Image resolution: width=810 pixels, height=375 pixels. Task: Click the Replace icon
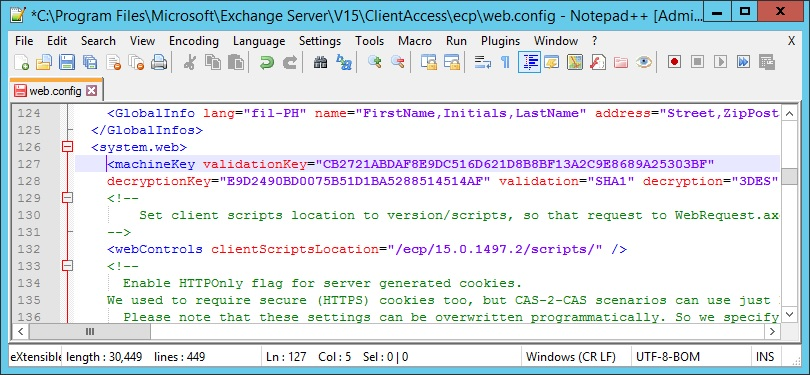(344, 62)
